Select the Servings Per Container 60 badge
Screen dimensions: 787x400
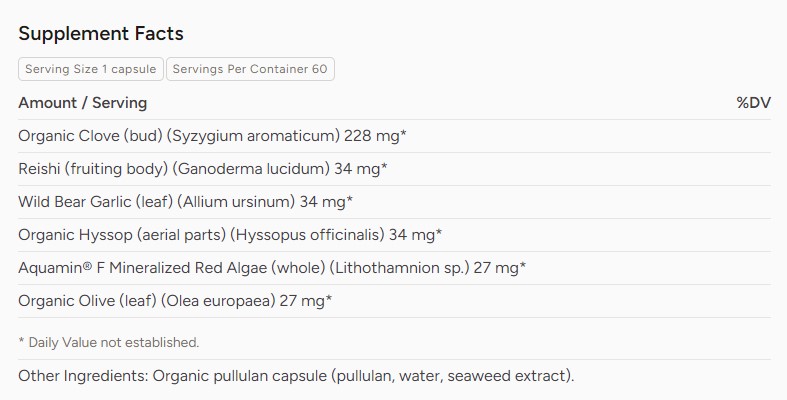pyautogui.click(x=250, y=69)
